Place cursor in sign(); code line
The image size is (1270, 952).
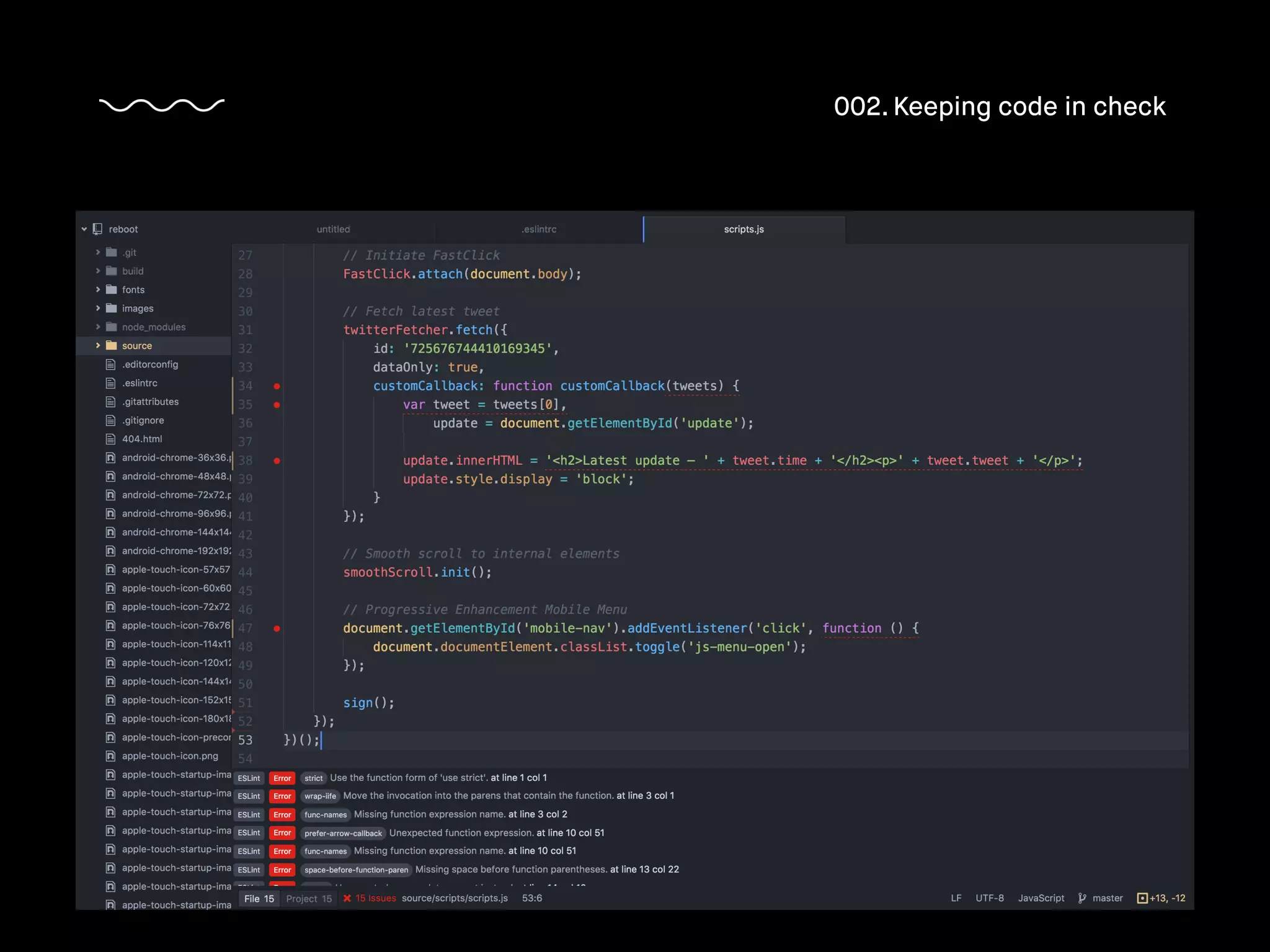click(x=369, y=703)
